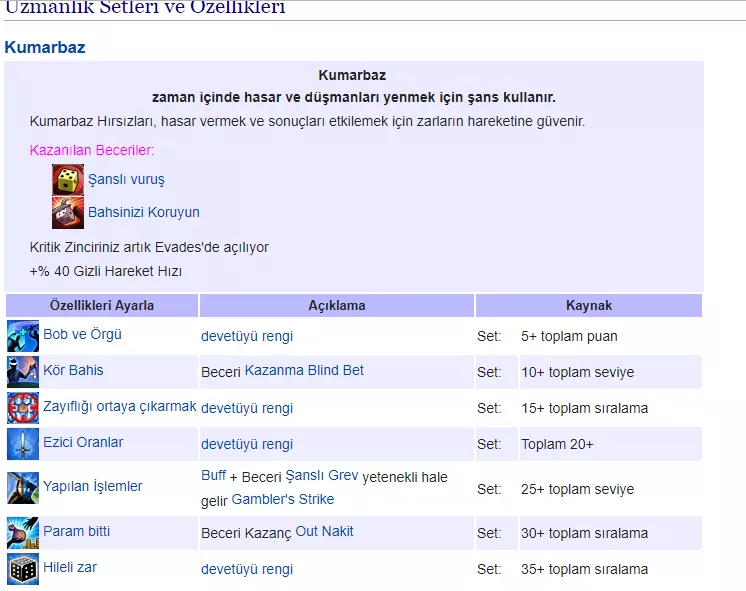The height and width of the screenshot is (591, 746).
Task: Click the Yapılan İşlemler trait icon
Action: [x=23, y=488]
